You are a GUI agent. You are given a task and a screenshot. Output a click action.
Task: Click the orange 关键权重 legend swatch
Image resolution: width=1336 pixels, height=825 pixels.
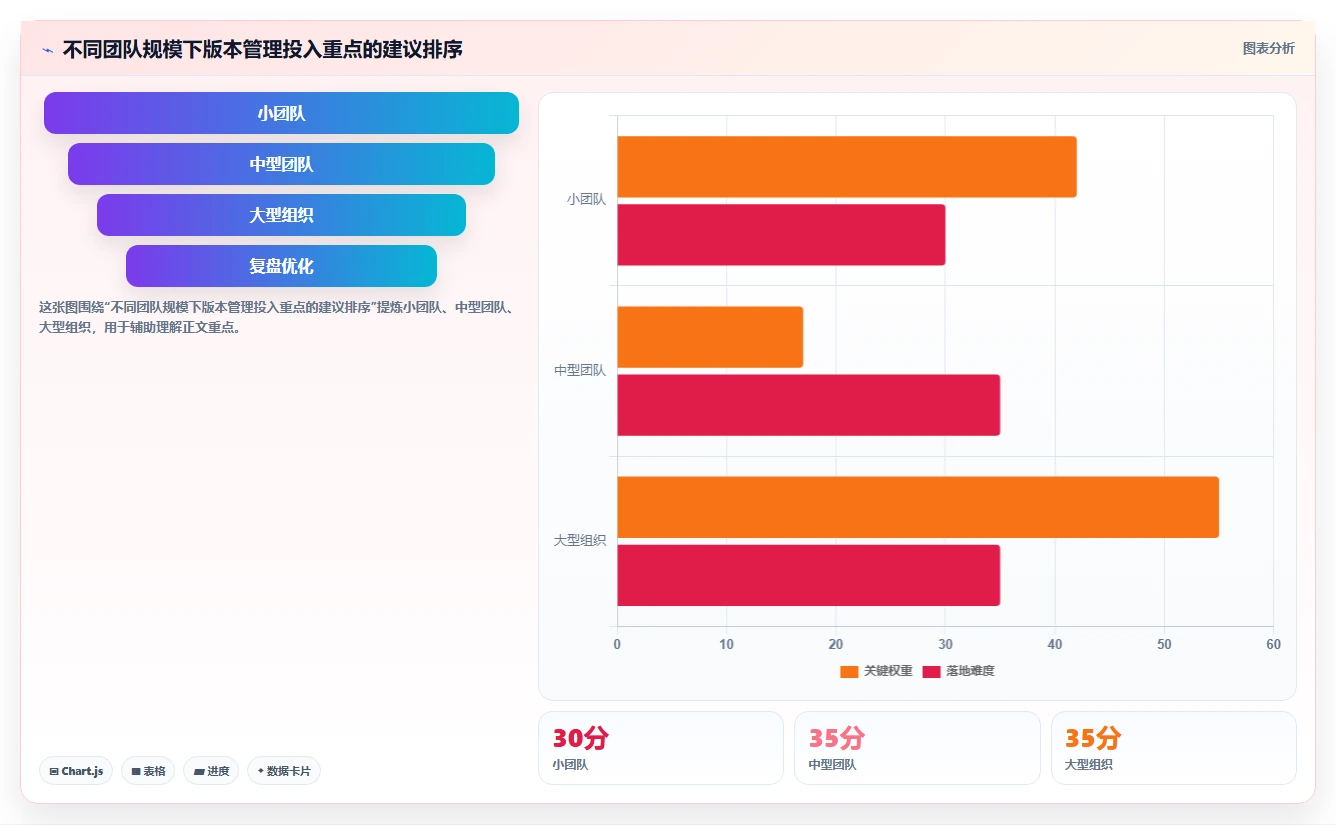[x=849, y=671]
